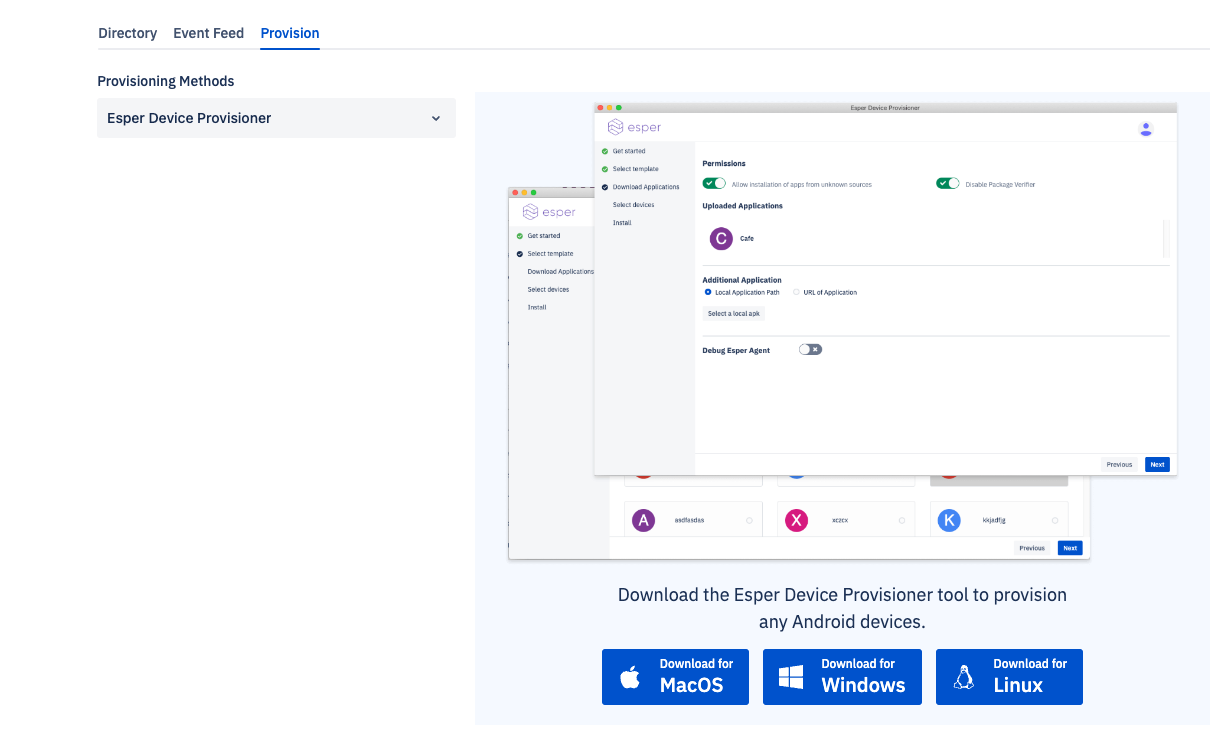Switch to the Event Feed tab
This screenshot has width=1210, height=753.
(x=208, y=33)
